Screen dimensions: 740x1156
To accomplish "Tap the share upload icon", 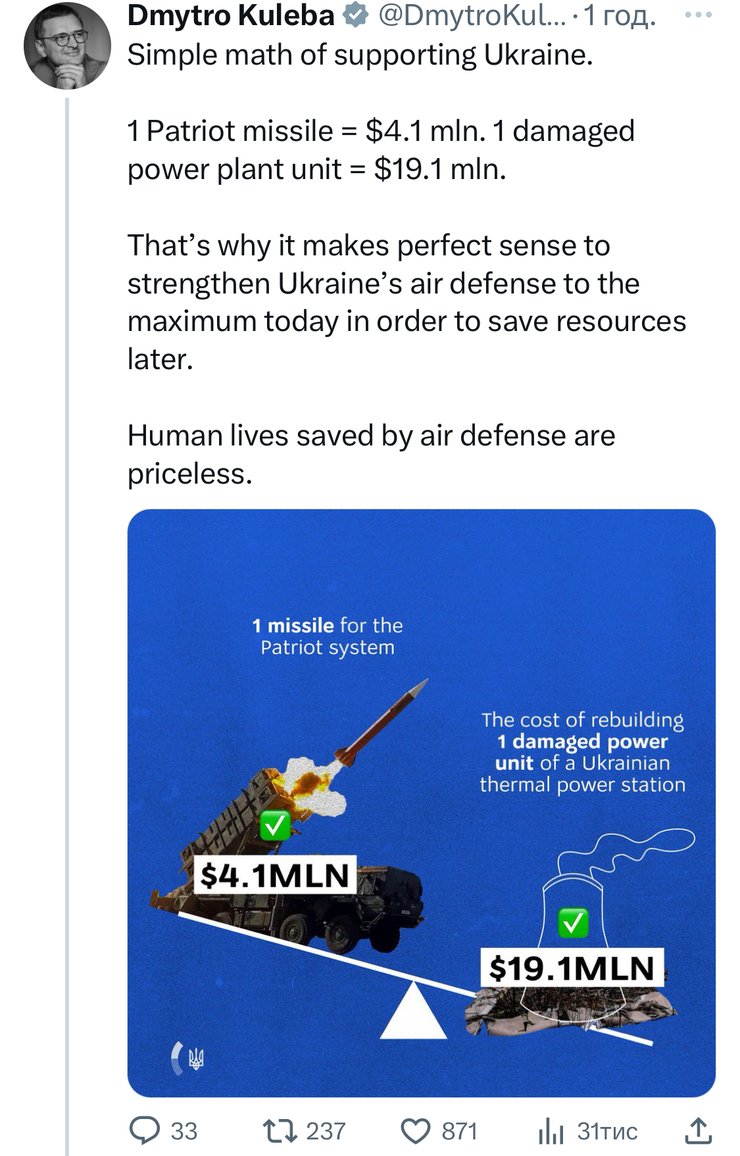I will 698,1131.
